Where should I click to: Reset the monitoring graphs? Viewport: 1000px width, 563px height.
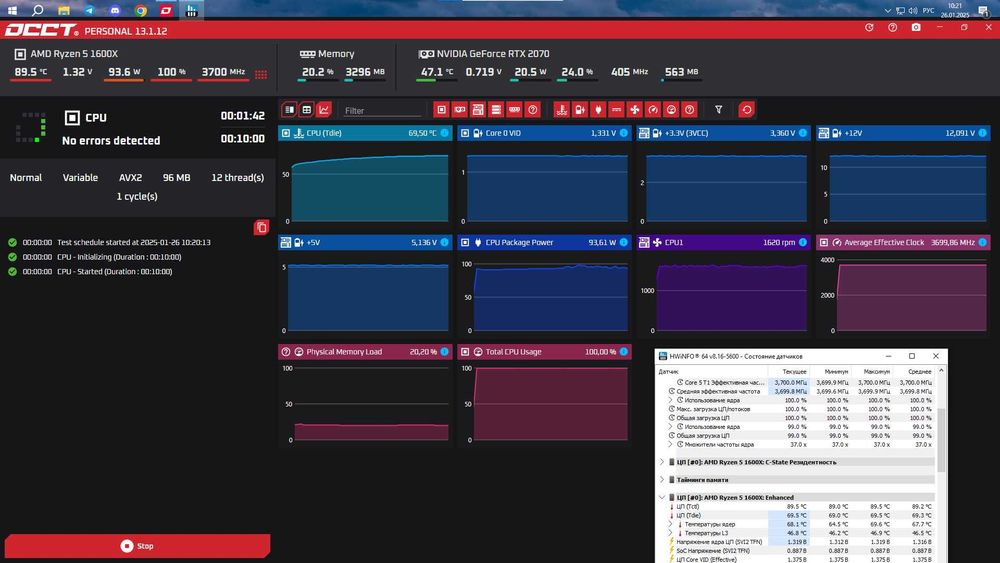[746, 110]
